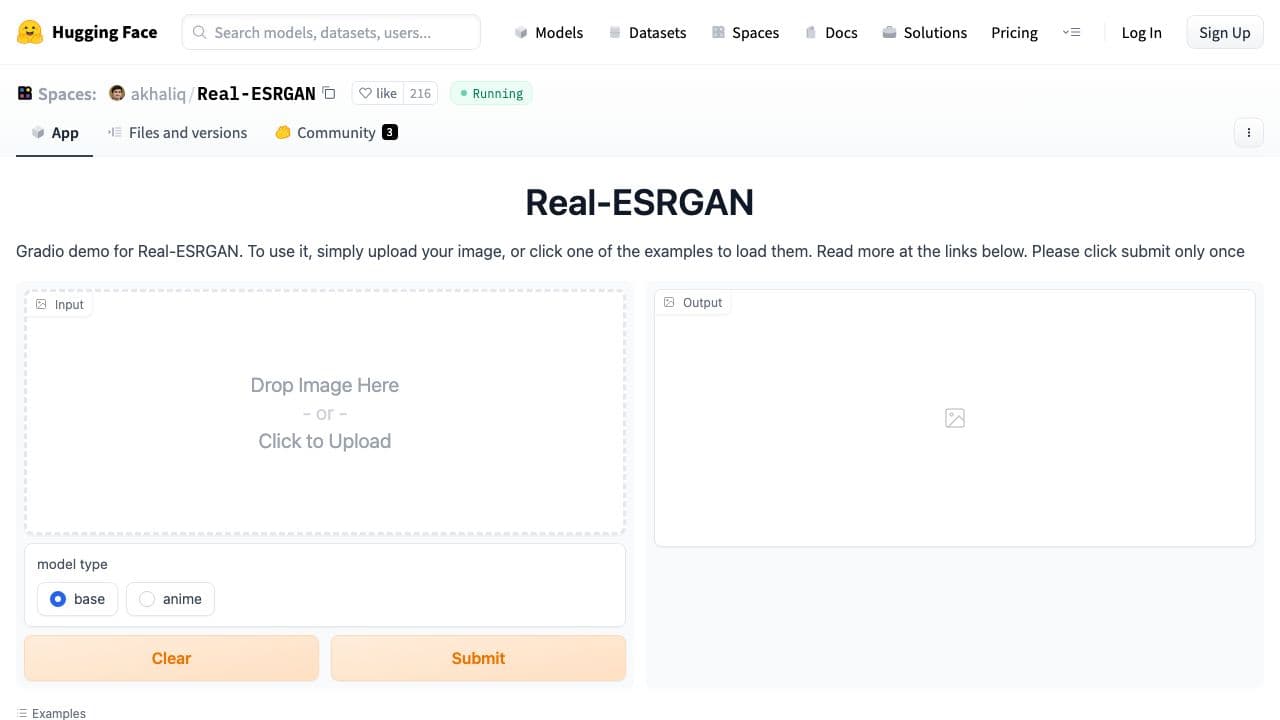The height and width of the screenshot is (720, 1280).
Task: Open the overflow menu with three dots
Action: coord(1248,132)
